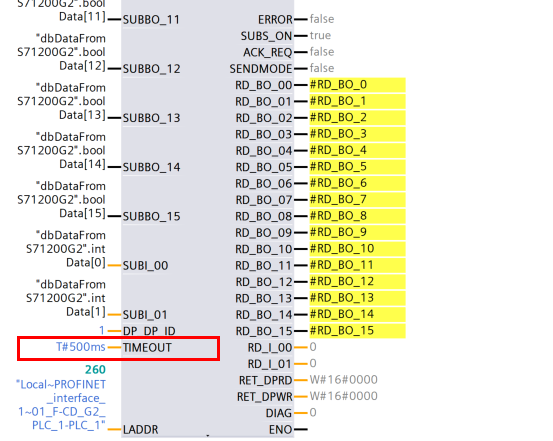The width and height of the screenshot is (553, 441).
Task: Click the DIAG output value 0
Action: point(313,413)
